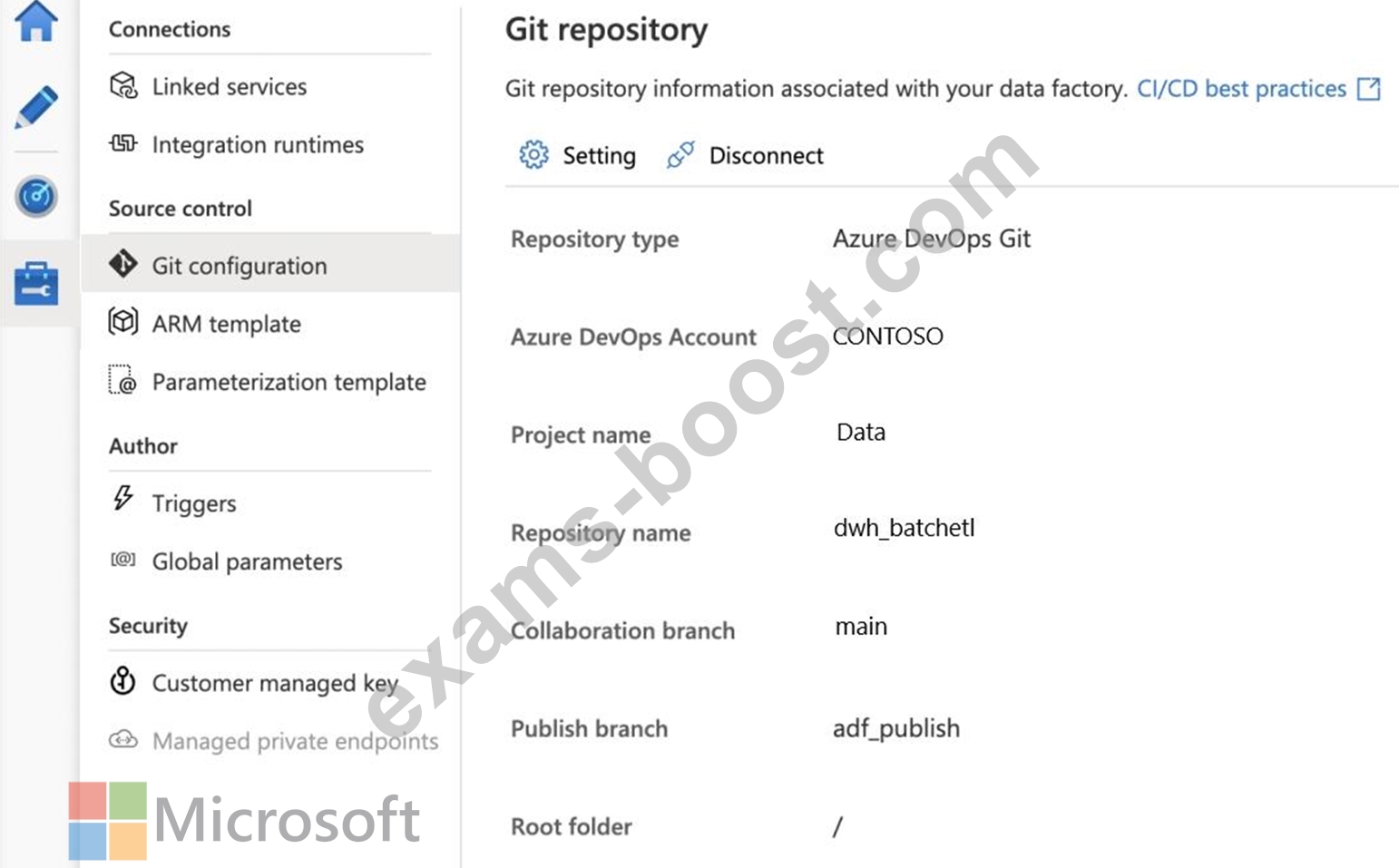
Task: Click the Setting gear icon
Action: pos(533,155)
